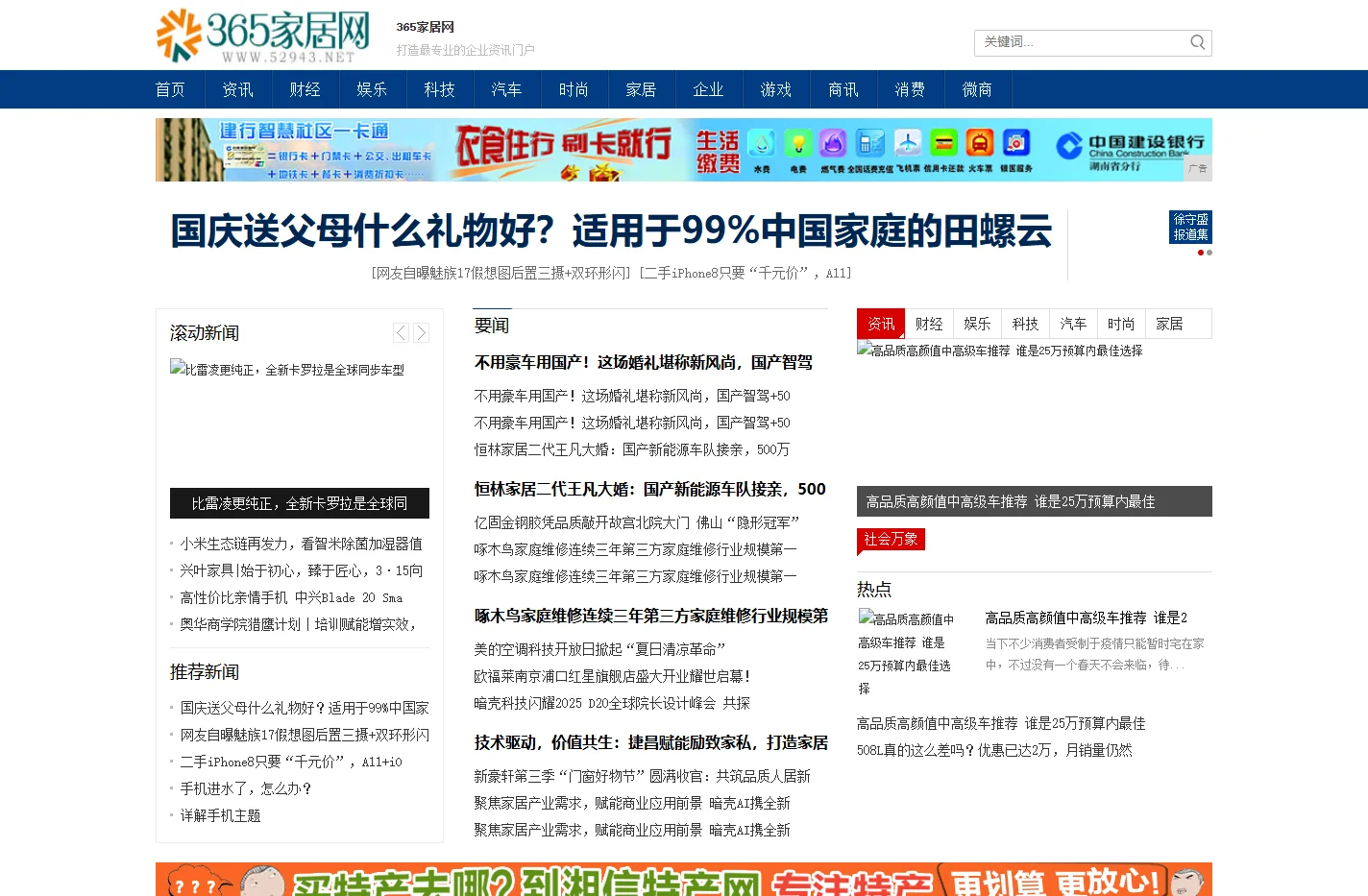The width and height of the screenshot is (1368, 896).
Task: Open 详解手机主题 link
Action: [220, 815]
